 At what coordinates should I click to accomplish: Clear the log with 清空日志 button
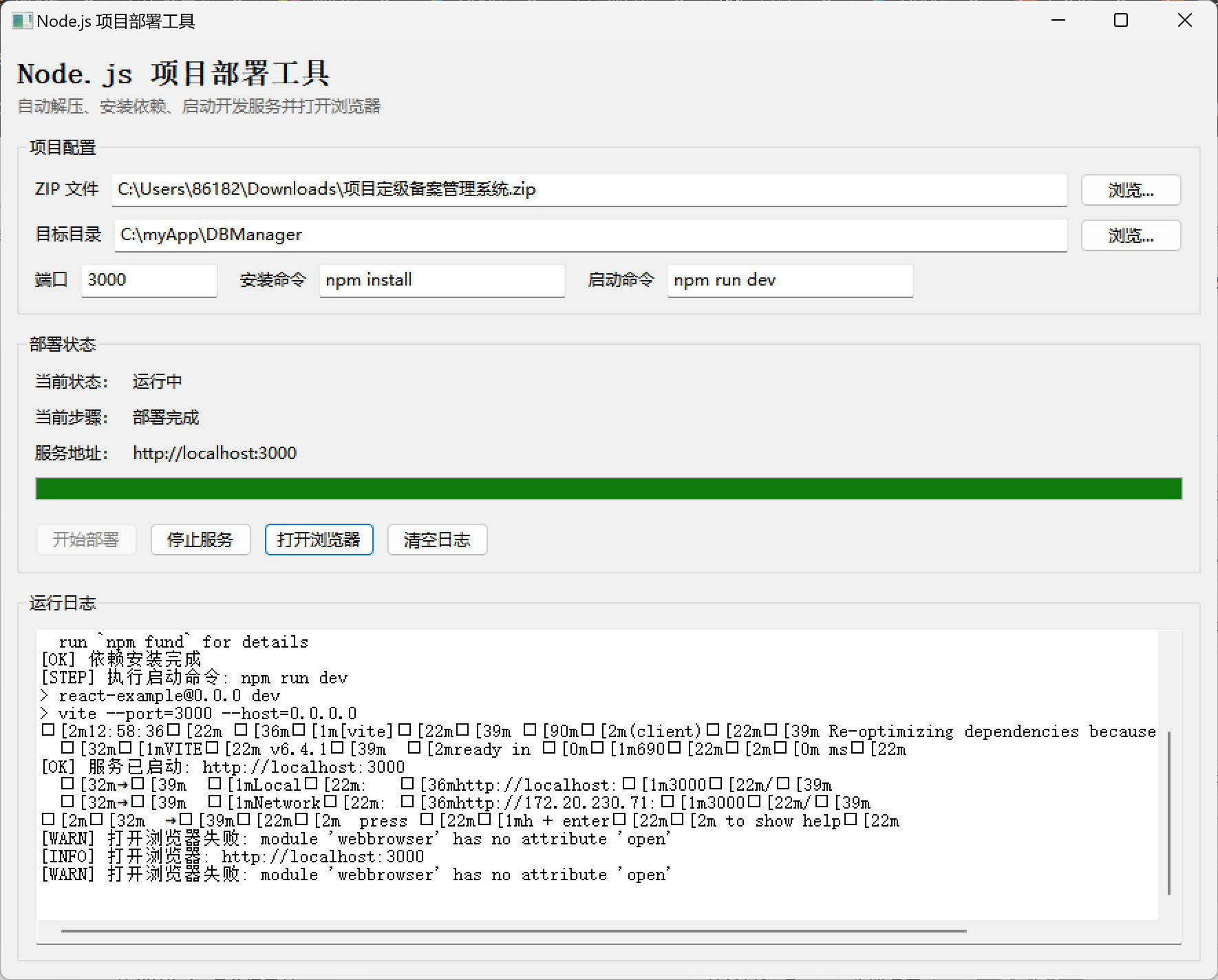(437, 540)
